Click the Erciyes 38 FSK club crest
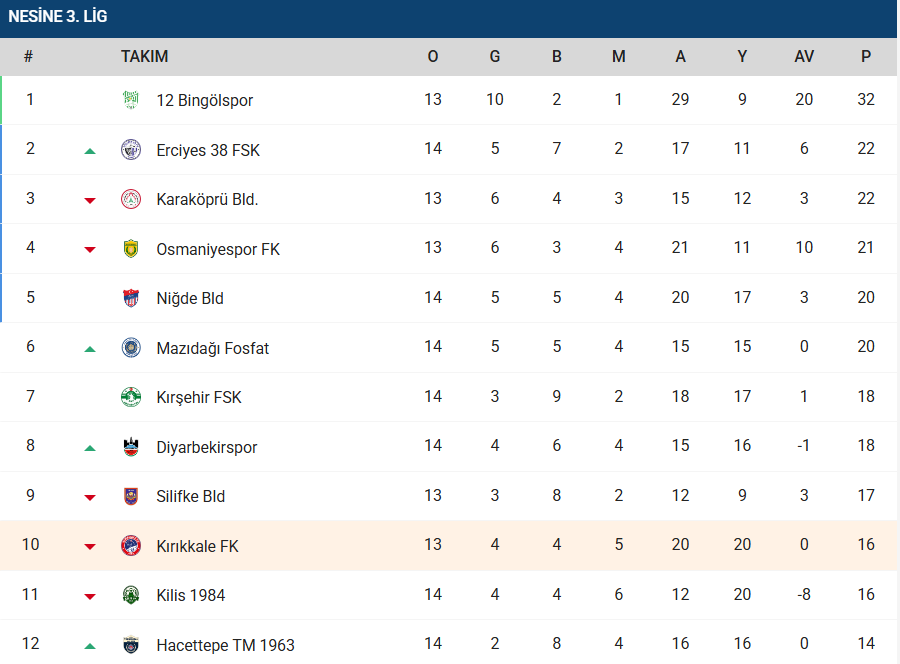900x664 pixels. point(131,150)
